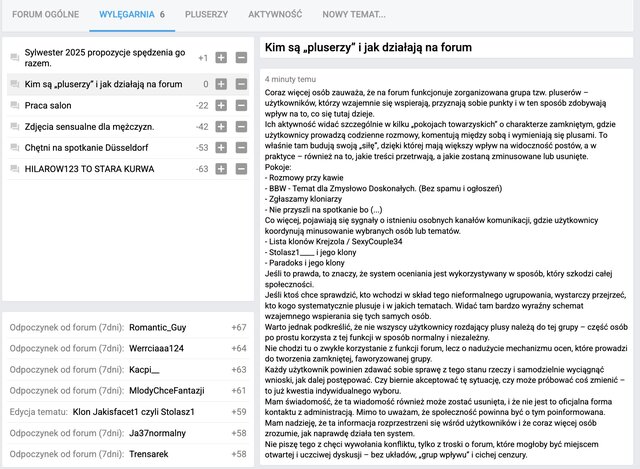Downvote the Kim są pluserzy topic
The height and width of the screenshot is (469, 640).
pos(241,84)
